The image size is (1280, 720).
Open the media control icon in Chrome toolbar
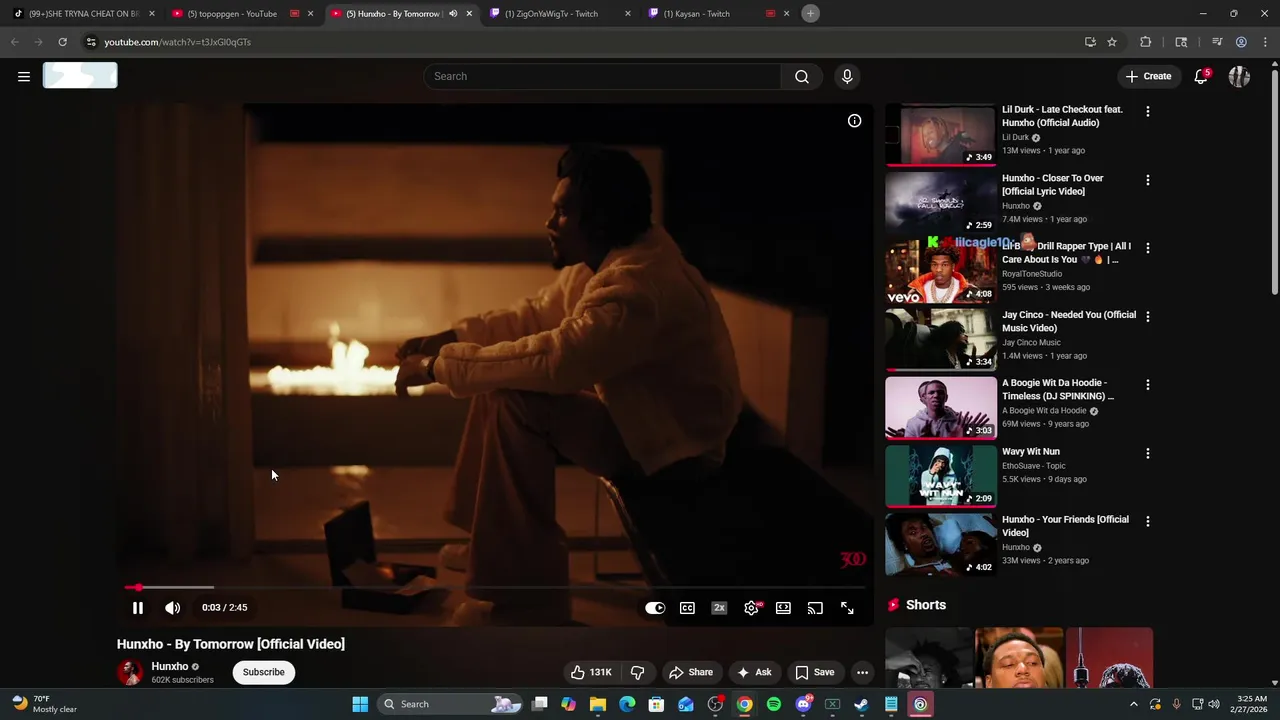(x=1217, y=42)
